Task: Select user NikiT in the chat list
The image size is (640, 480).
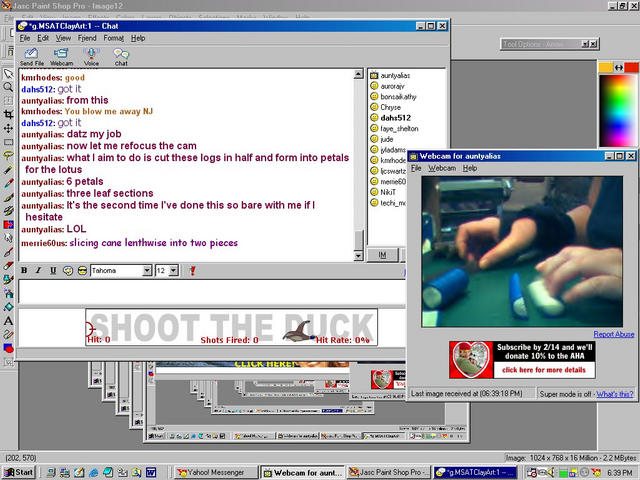Action: [x=388, y=192]
